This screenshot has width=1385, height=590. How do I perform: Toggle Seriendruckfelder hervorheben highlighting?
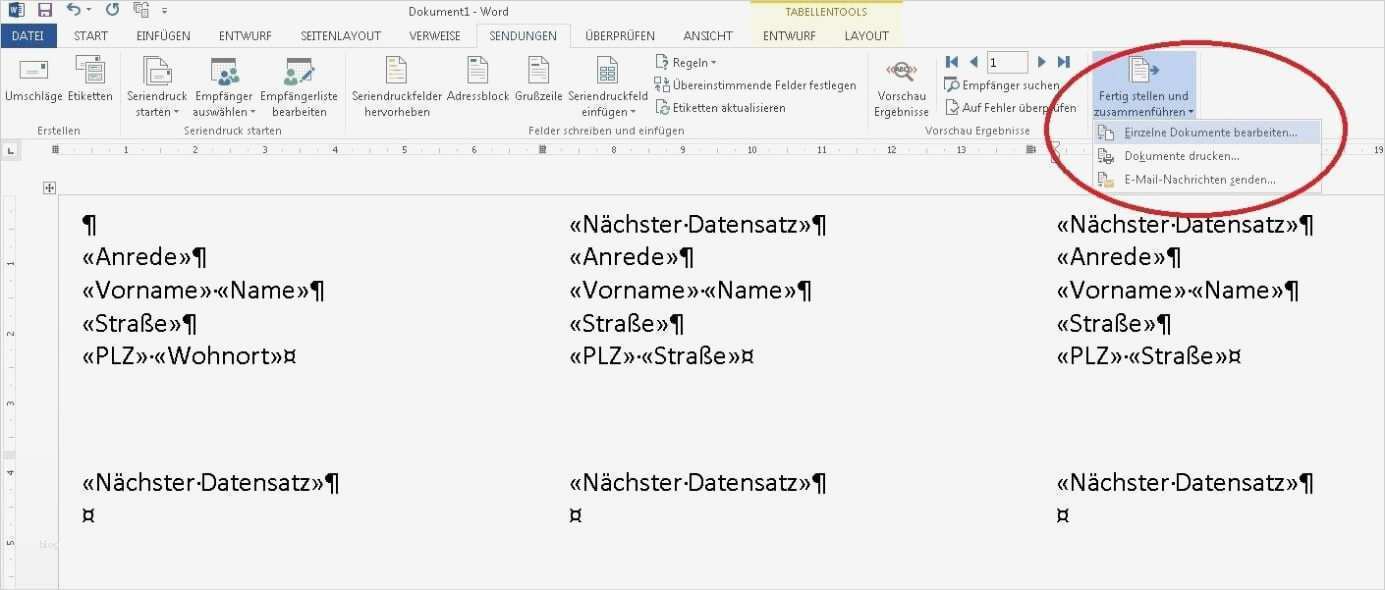(x=397, y=88)
